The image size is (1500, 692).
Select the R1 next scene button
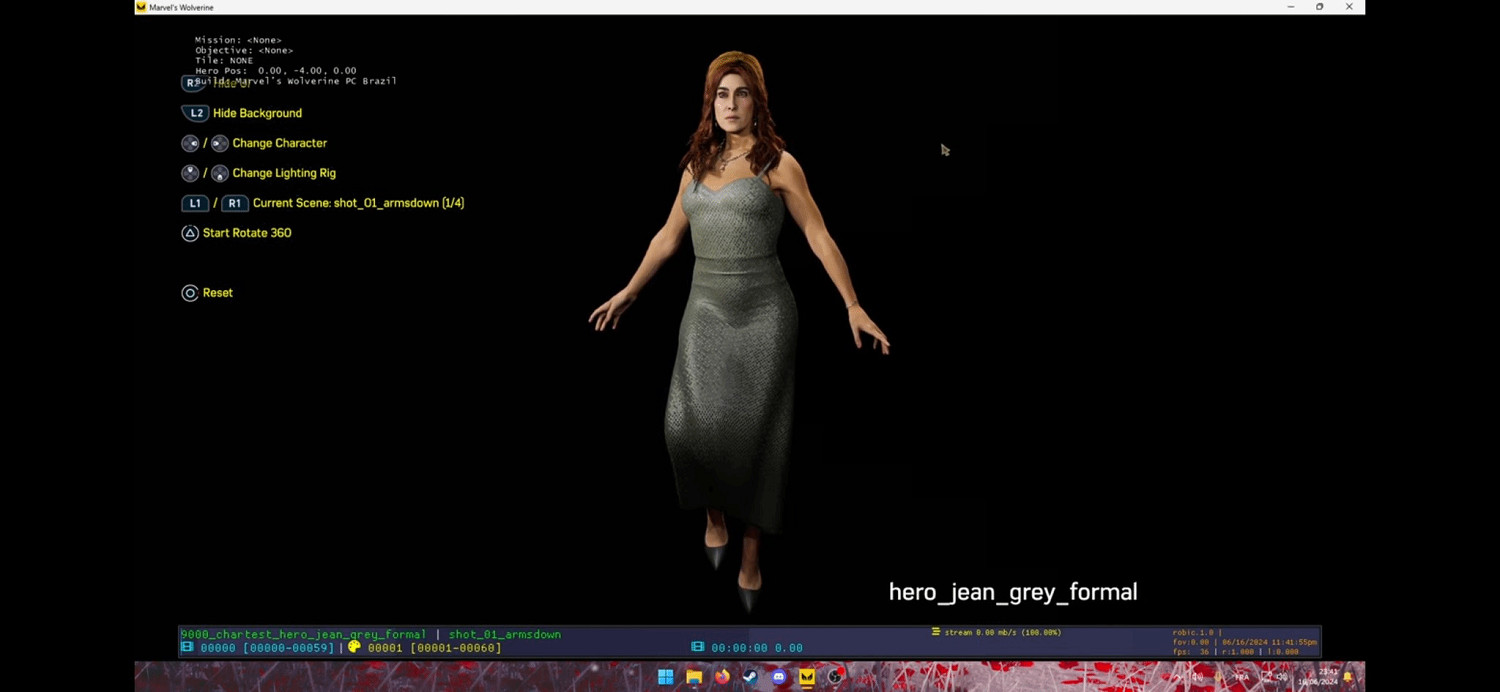tap(234, 203)
